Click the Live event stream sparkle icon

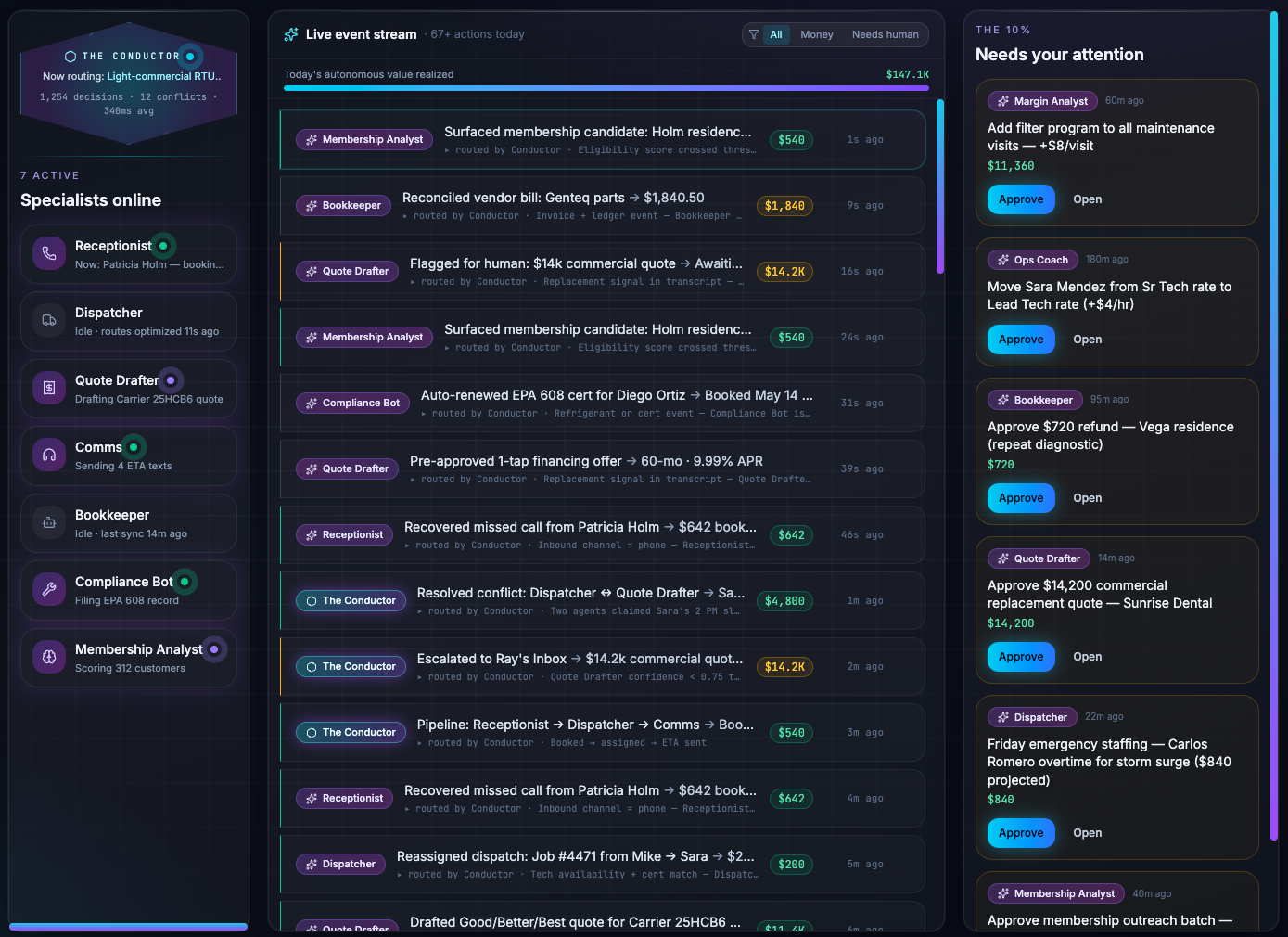click(x=291, y=34)
